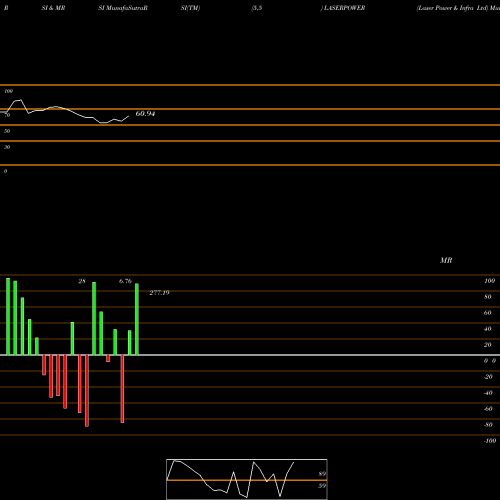The width and height of the screenshot is (500, 500).
Task: Click the -60 label on the MR axis
Action: [x=488, y=409]
